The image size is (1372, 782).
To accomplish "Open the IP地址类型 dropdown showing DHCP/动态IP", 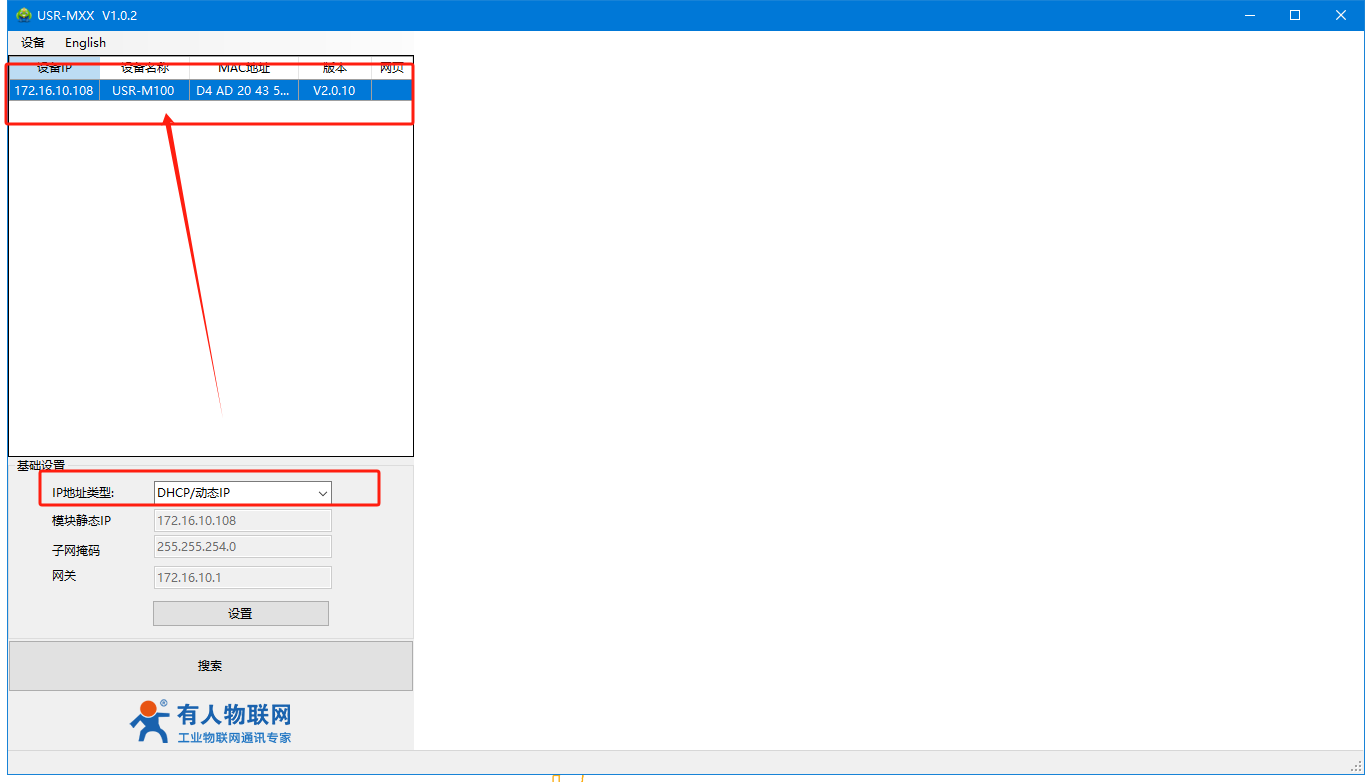I will [x=242, y=492].
